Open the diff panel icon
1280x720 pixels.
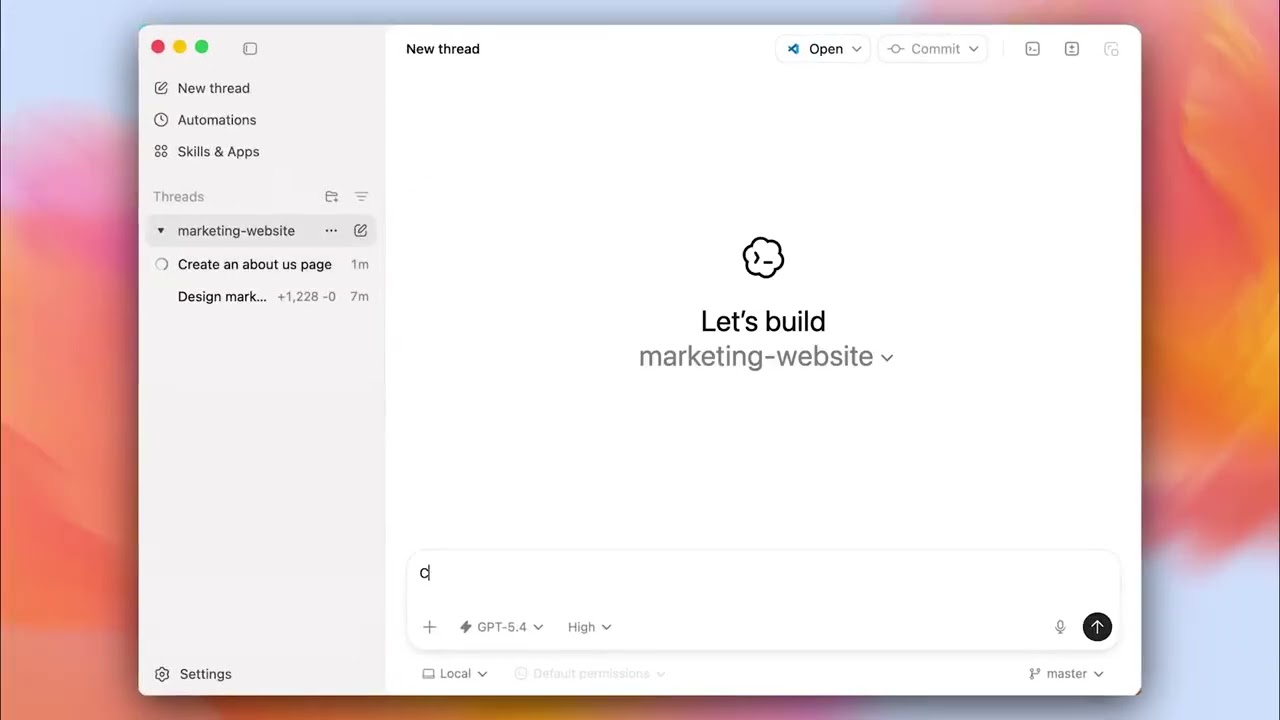[x=1072, y=49]
